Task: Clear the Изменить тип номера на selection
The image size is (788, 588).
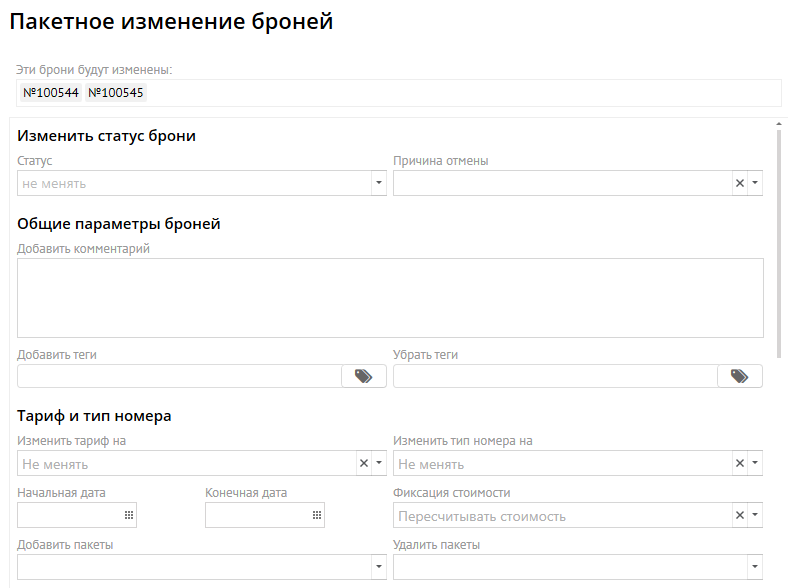Action: click(x=740, y=463)
